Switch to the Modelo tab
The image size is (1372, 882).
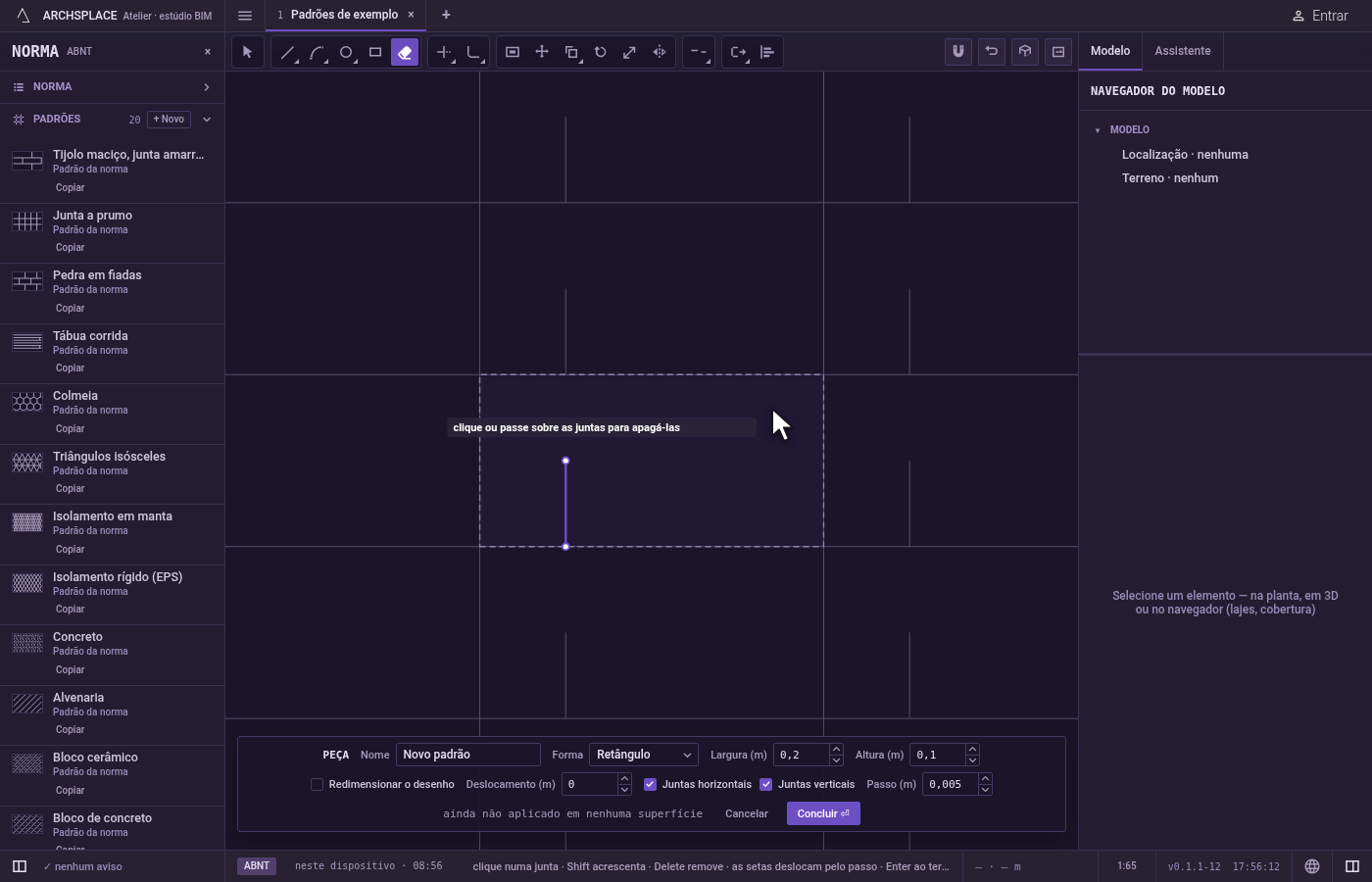click(1110, 51)
